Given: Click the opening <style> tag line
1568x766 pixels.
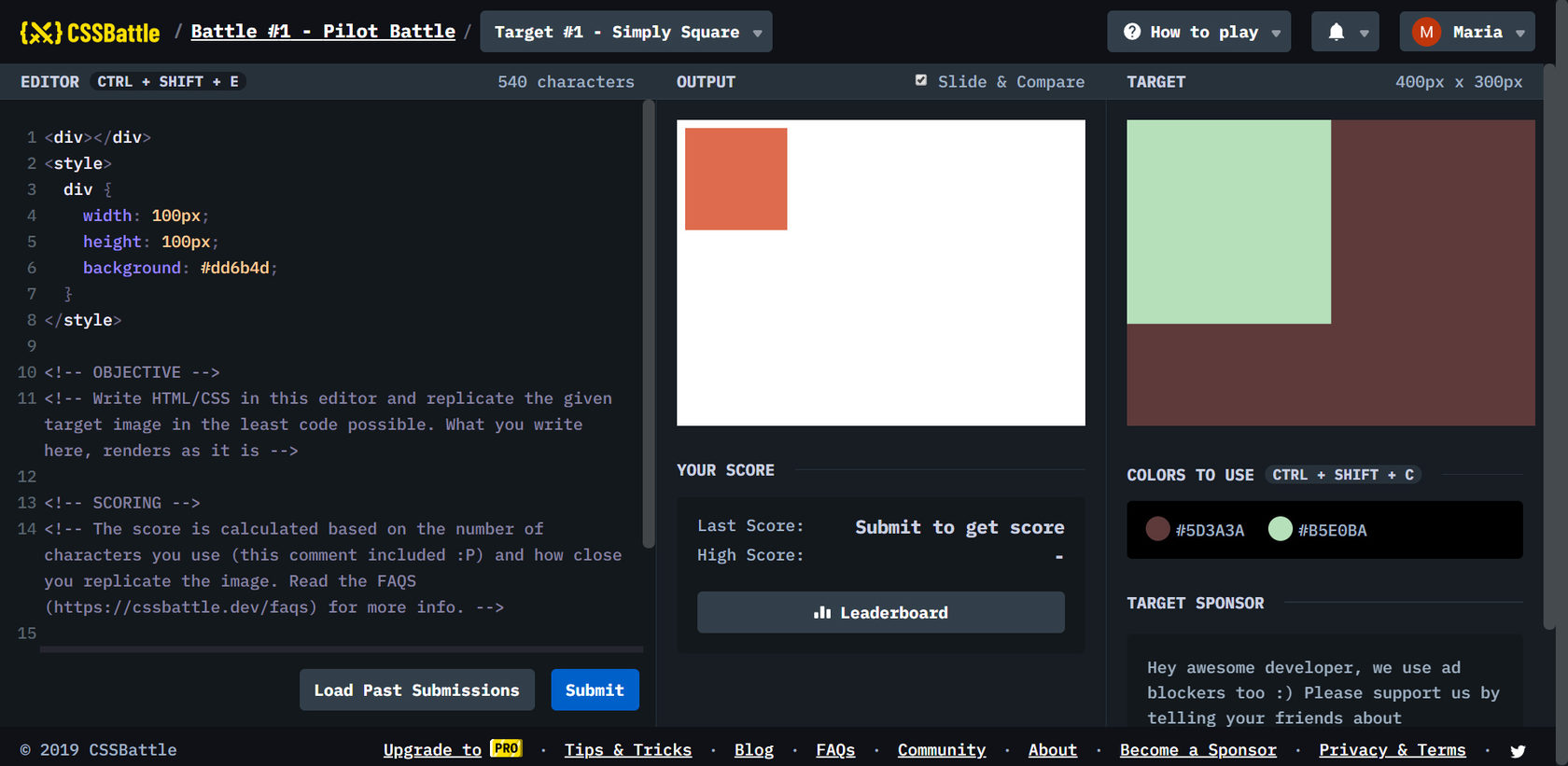Looking at the screenshot, I should click(x=77, y=163).
